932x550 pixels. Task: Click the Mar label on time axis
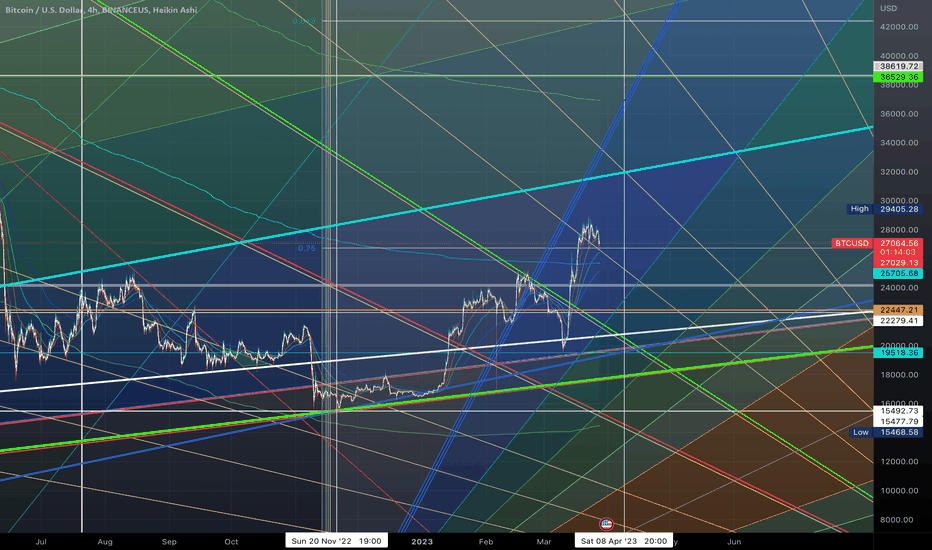pos(544,542)
